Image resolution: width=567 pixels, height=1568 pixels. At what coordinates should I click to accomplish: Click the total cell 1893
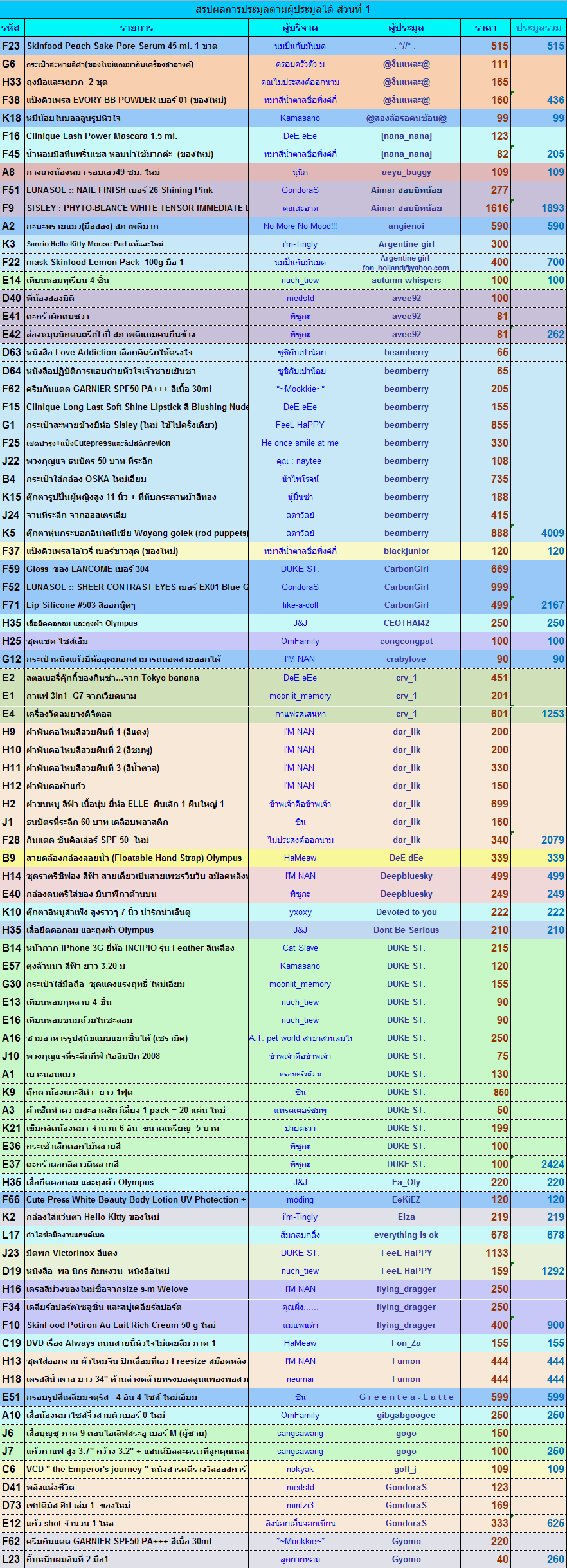click(539, 208)
